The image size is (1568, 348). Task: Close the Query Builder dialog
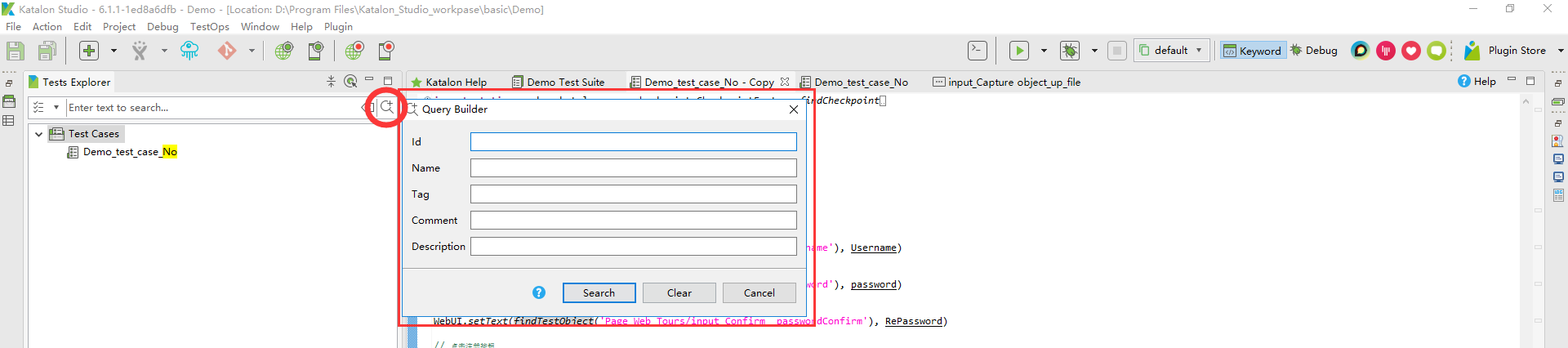(x=794, y=109)
